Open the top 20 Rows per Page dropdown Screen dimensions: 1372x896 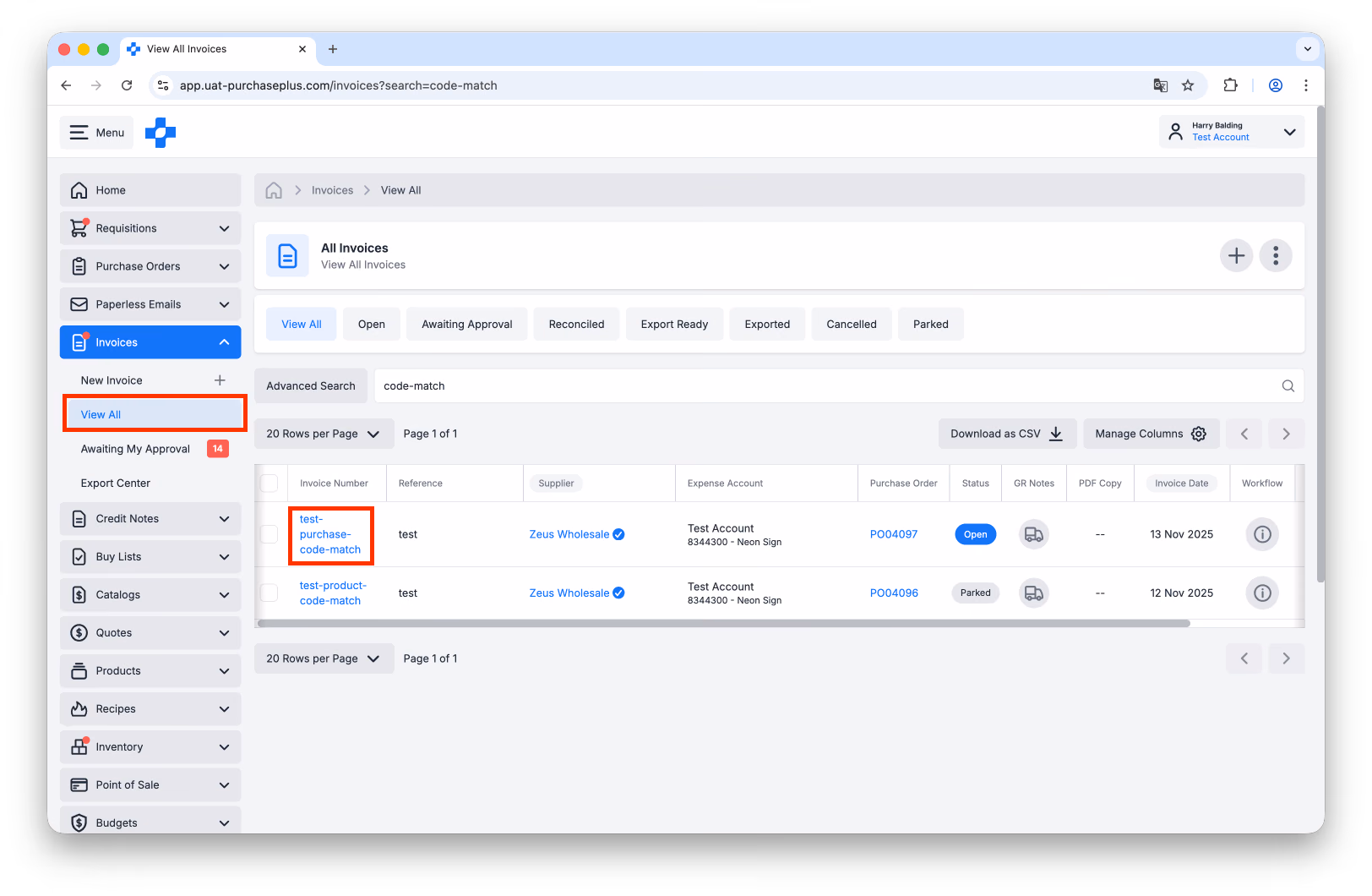324,434
